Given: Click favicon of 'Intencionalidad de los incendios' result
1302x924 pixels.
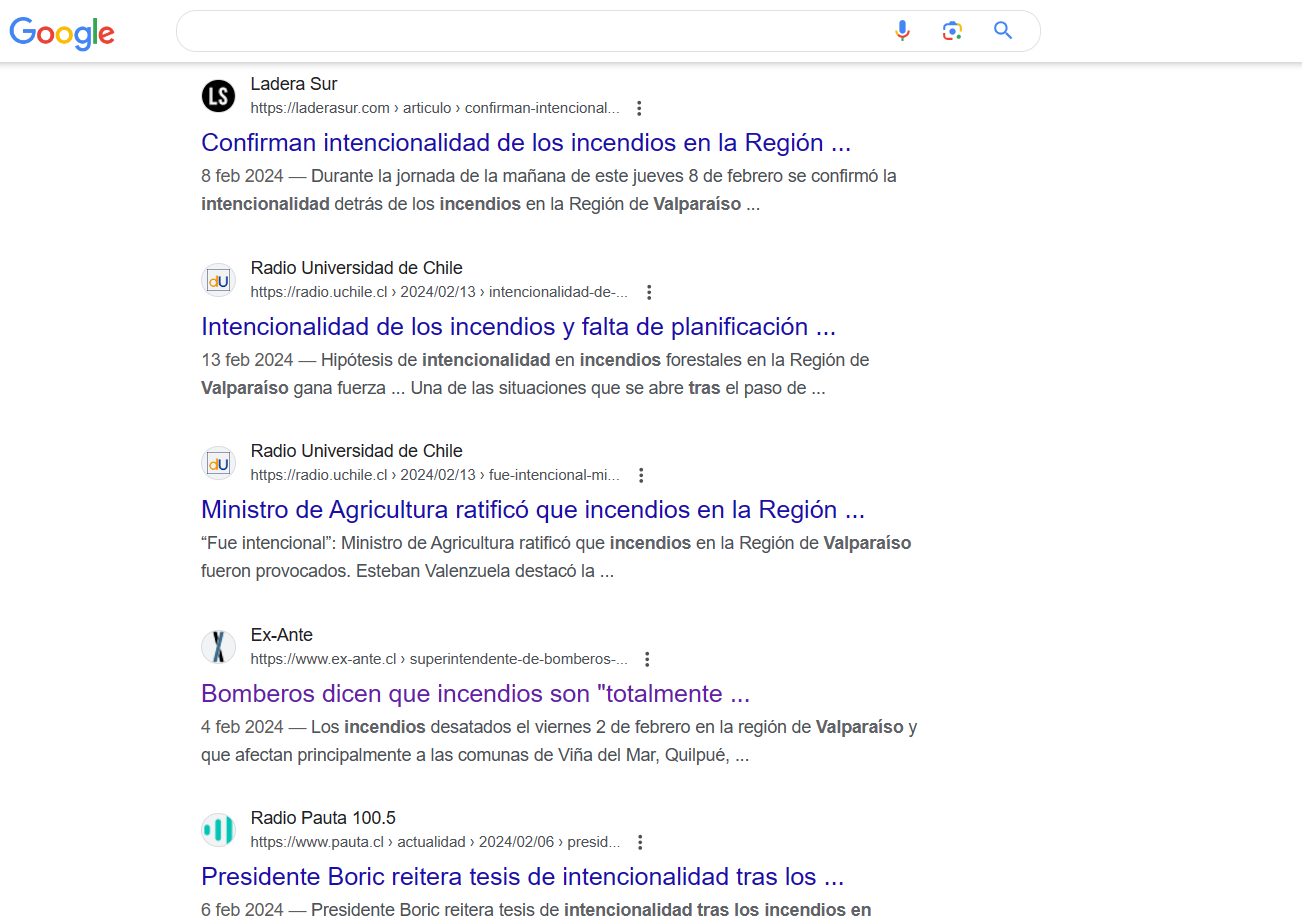Looking at the screenshot, I should coord(218,280).
